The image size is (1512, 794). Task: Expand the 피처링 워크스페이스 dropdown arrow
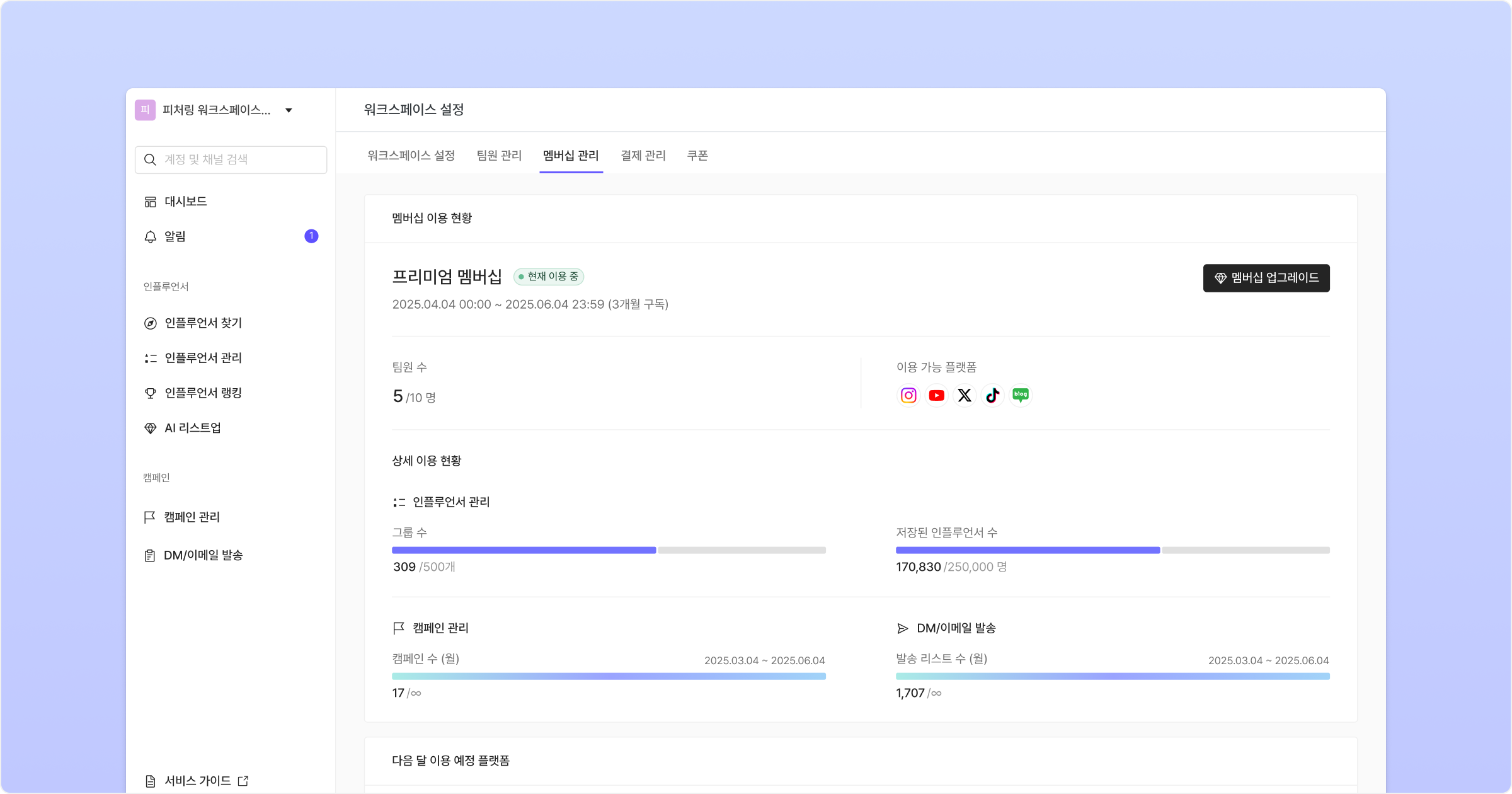click(x=289, y=110)
